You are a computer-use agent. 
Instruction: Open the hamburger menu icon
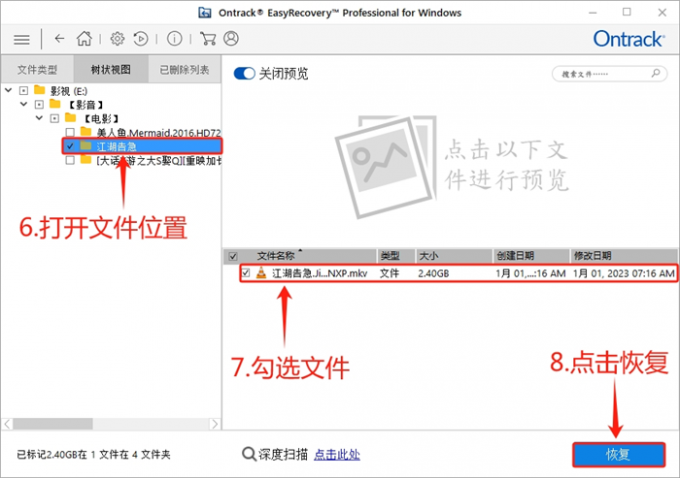21,39
